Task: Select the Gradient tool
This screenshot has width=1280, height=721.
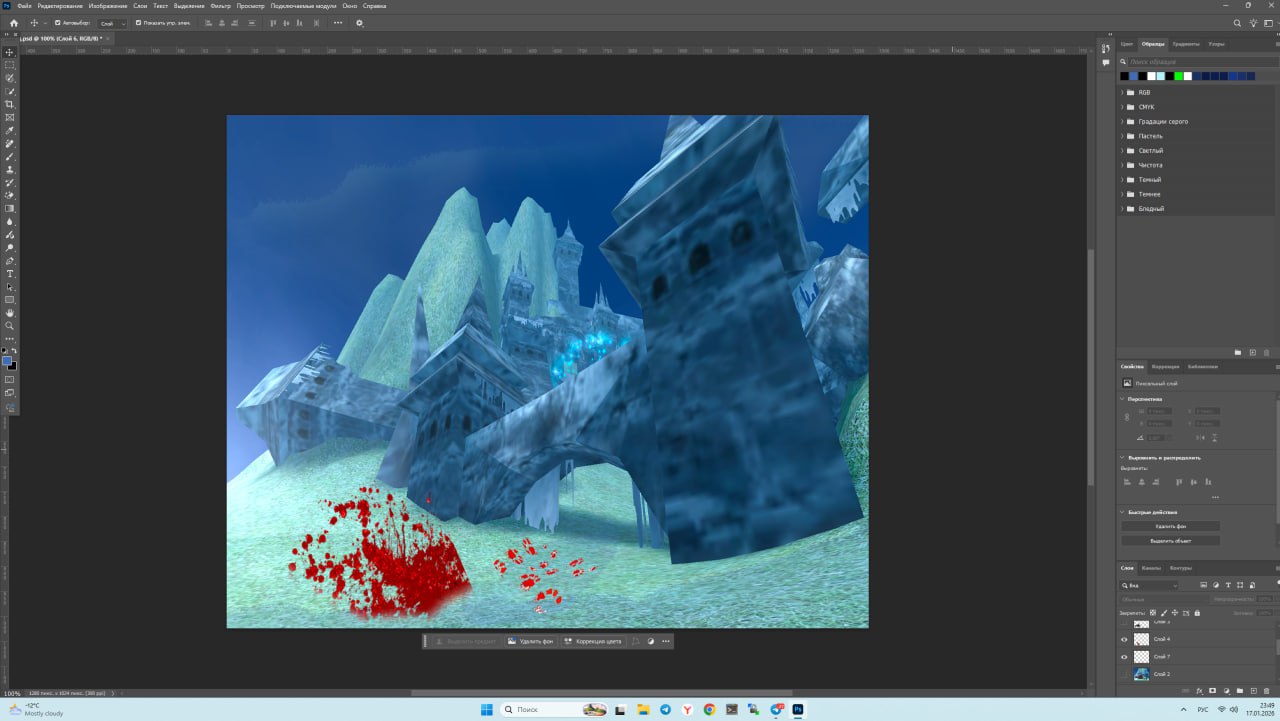Action: pos(10,208)
